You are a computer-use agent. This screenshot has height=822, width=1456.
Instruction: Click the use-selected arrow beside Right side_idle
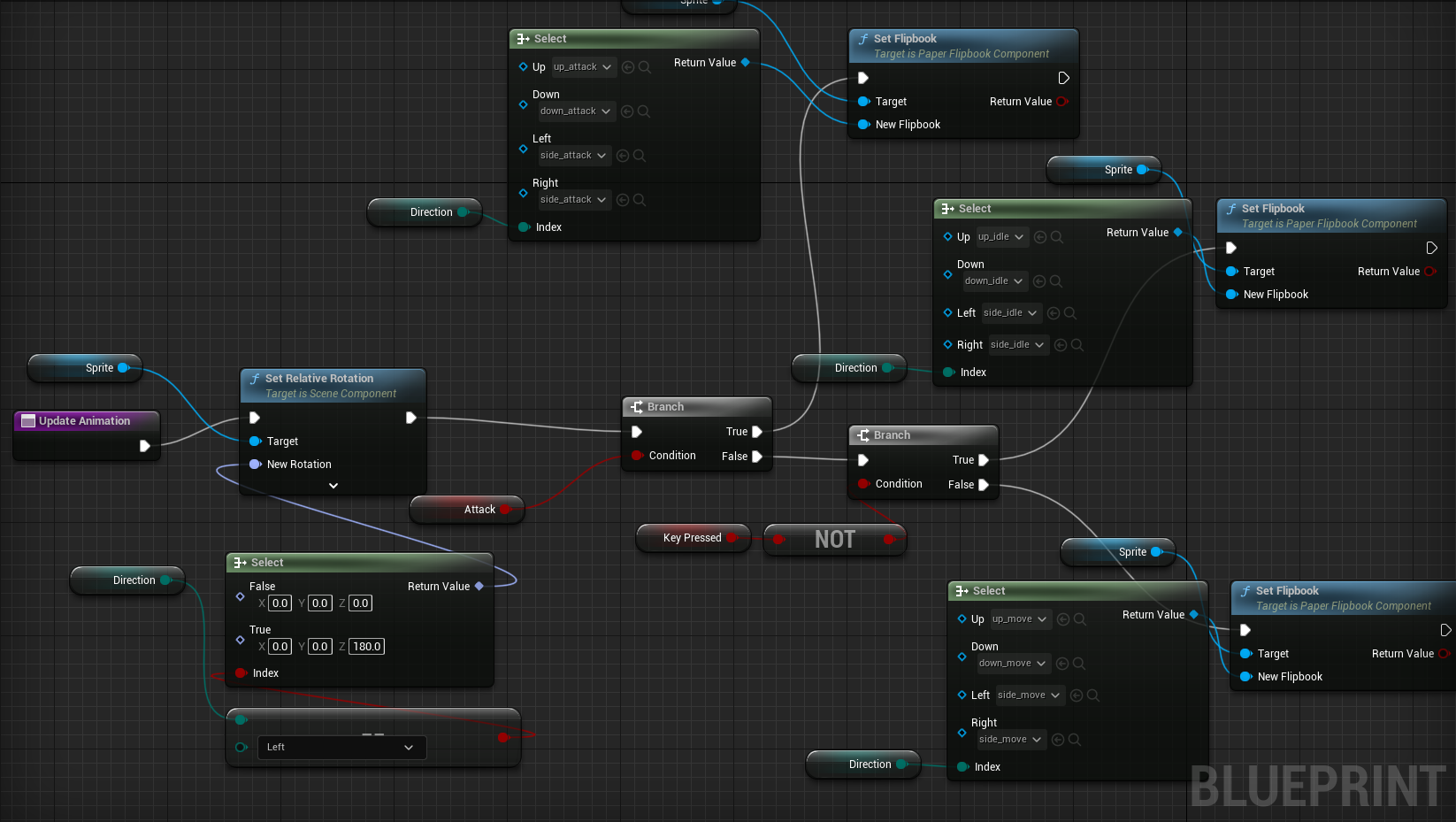(1061, 345)
